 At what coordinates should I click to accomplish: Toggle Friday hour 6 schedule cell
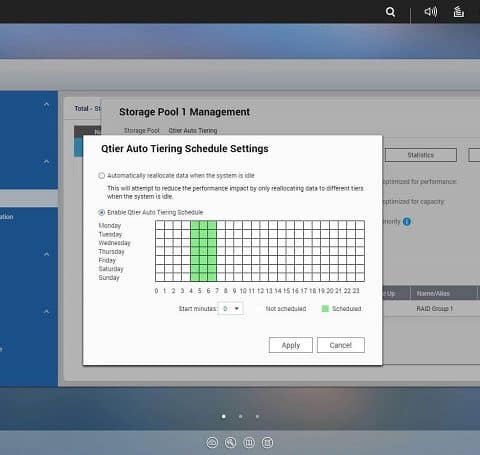click(212, 260)
